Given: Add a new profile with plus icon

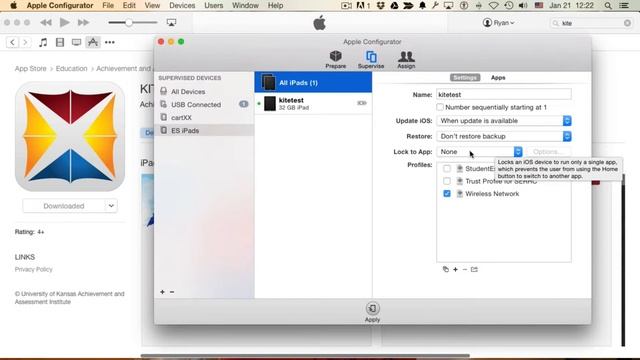Looking at the screenshot, I should coord(456,269).
